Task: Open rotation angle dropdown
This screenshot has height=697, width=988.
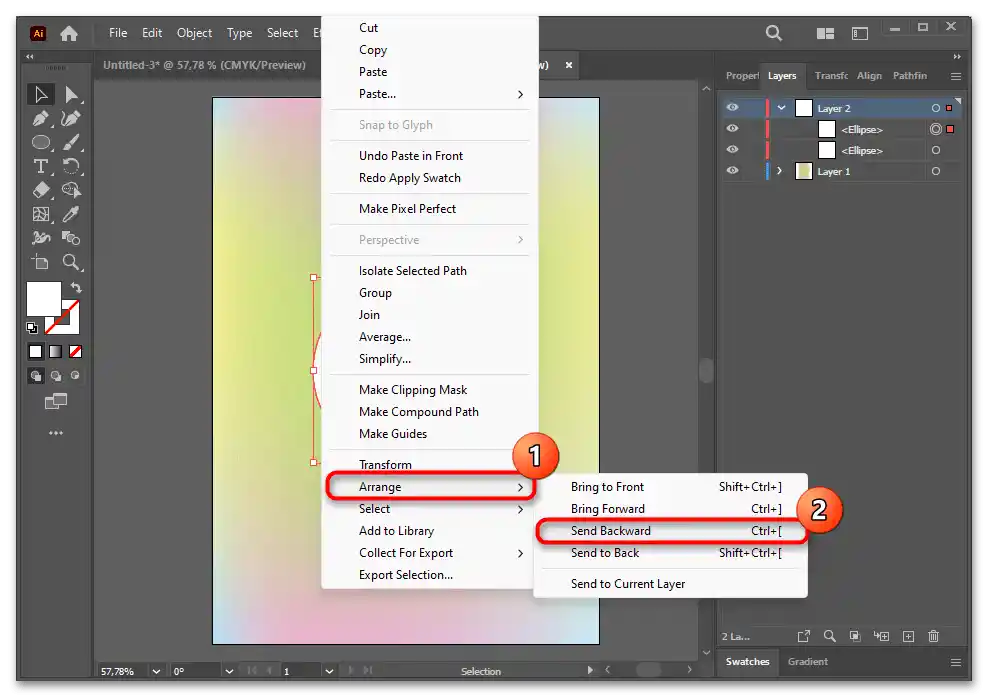Action: click(229, 671)
